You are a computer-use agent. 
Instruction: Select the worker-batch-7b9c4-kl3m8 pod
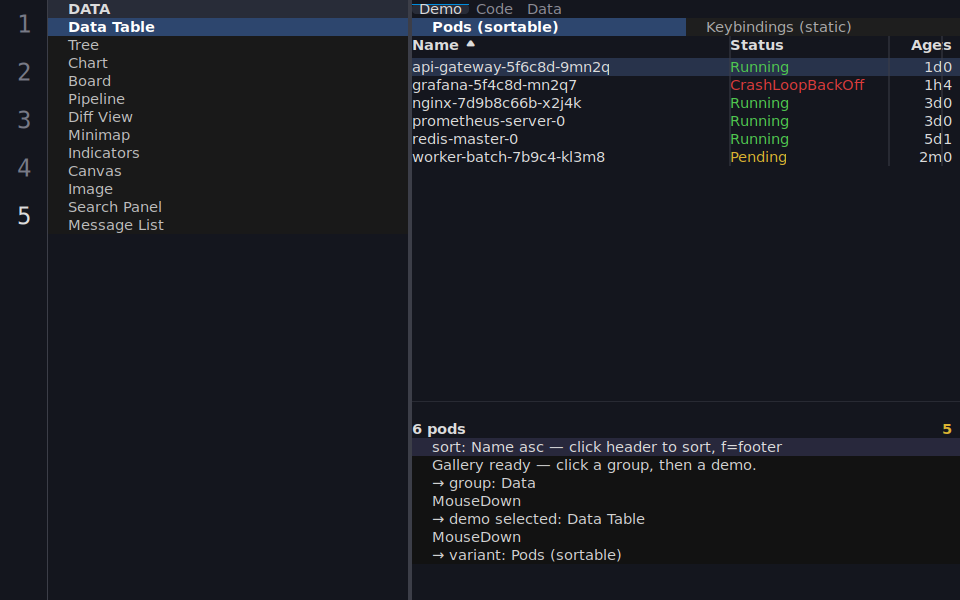[508, 157]
